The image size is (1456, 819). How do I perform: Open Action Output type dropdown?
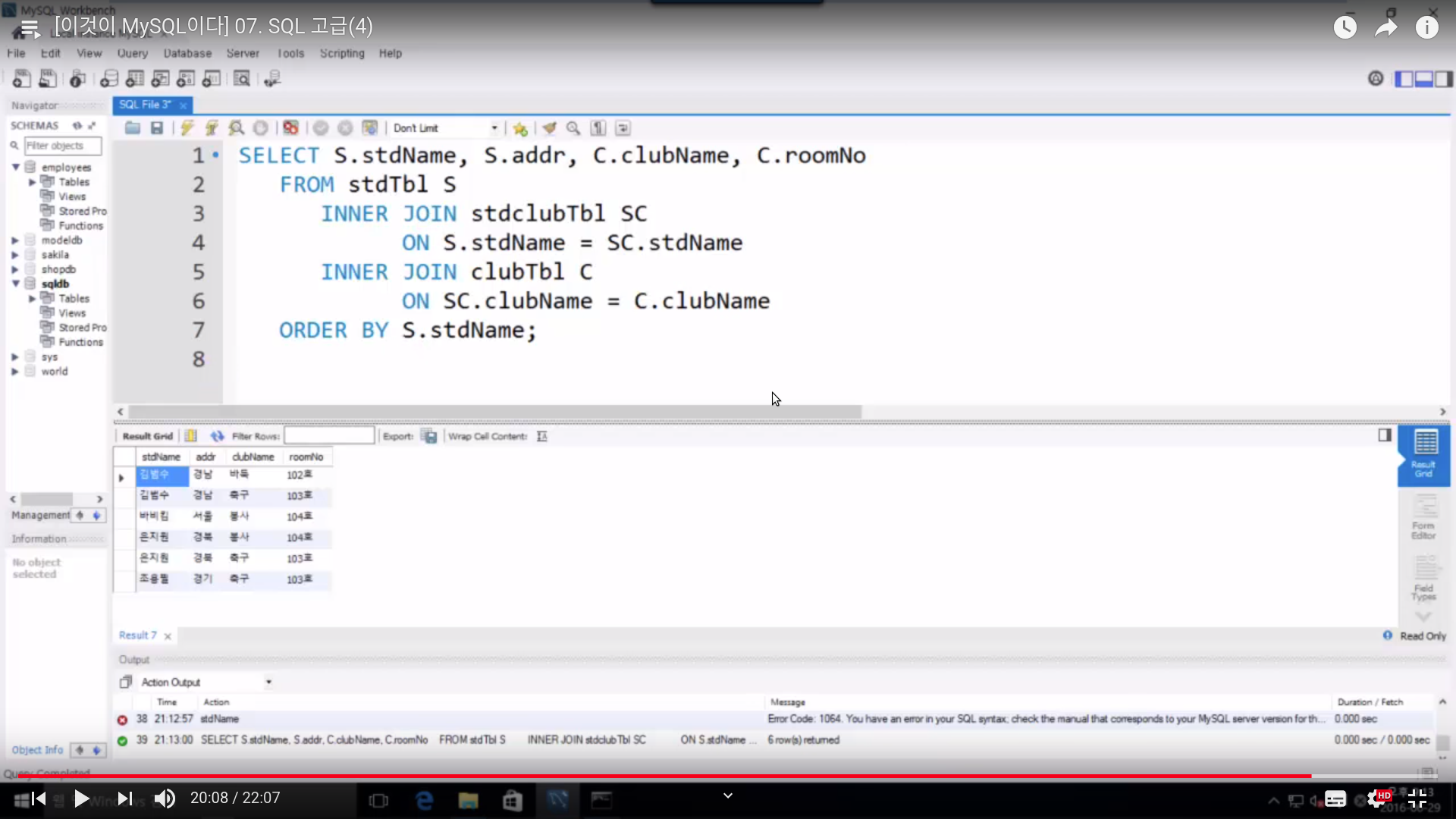coord(268,682)
